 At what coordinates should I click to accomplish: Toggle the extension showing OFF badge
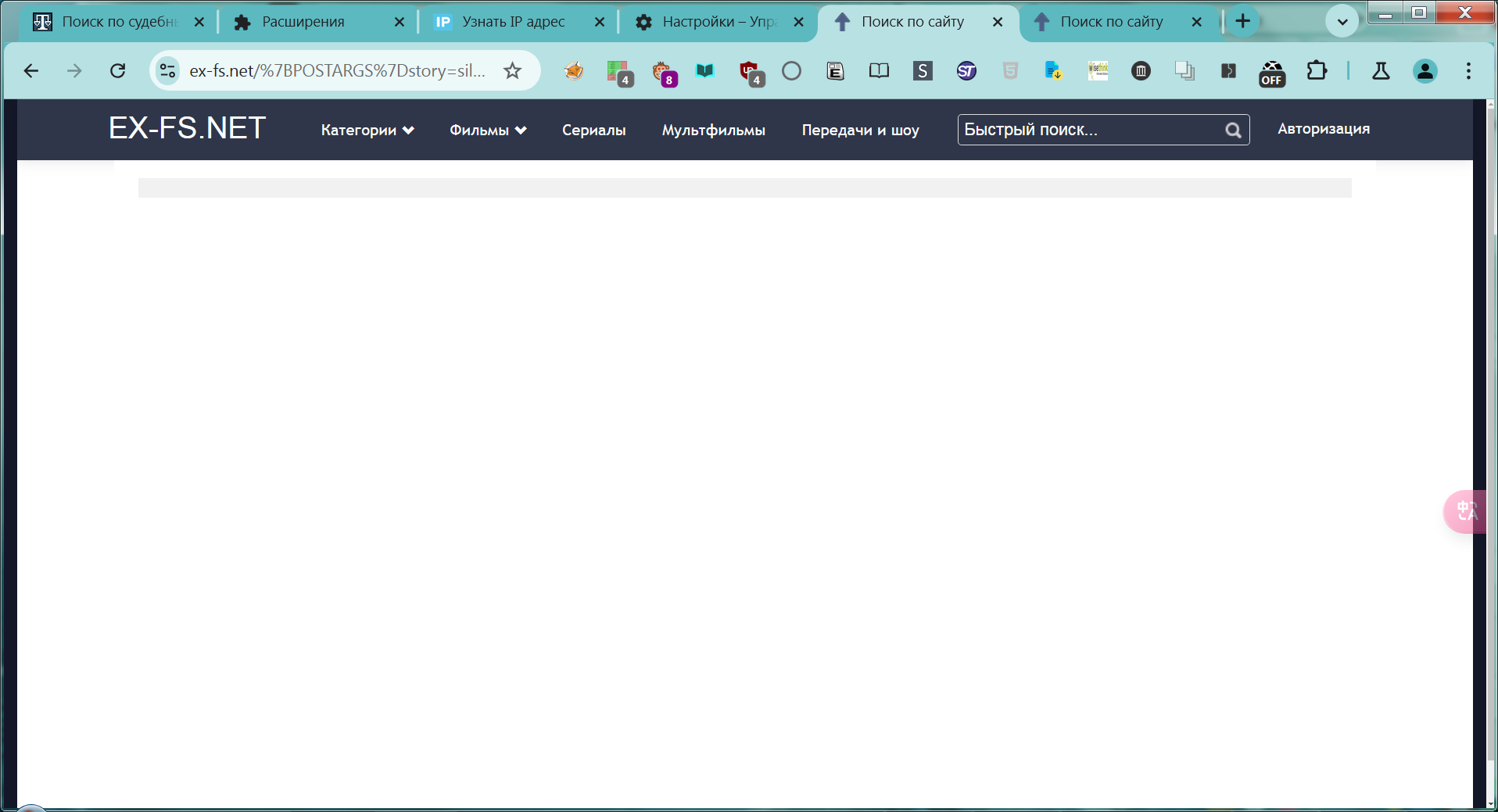pyautogui.click(x=1272, y=73)
